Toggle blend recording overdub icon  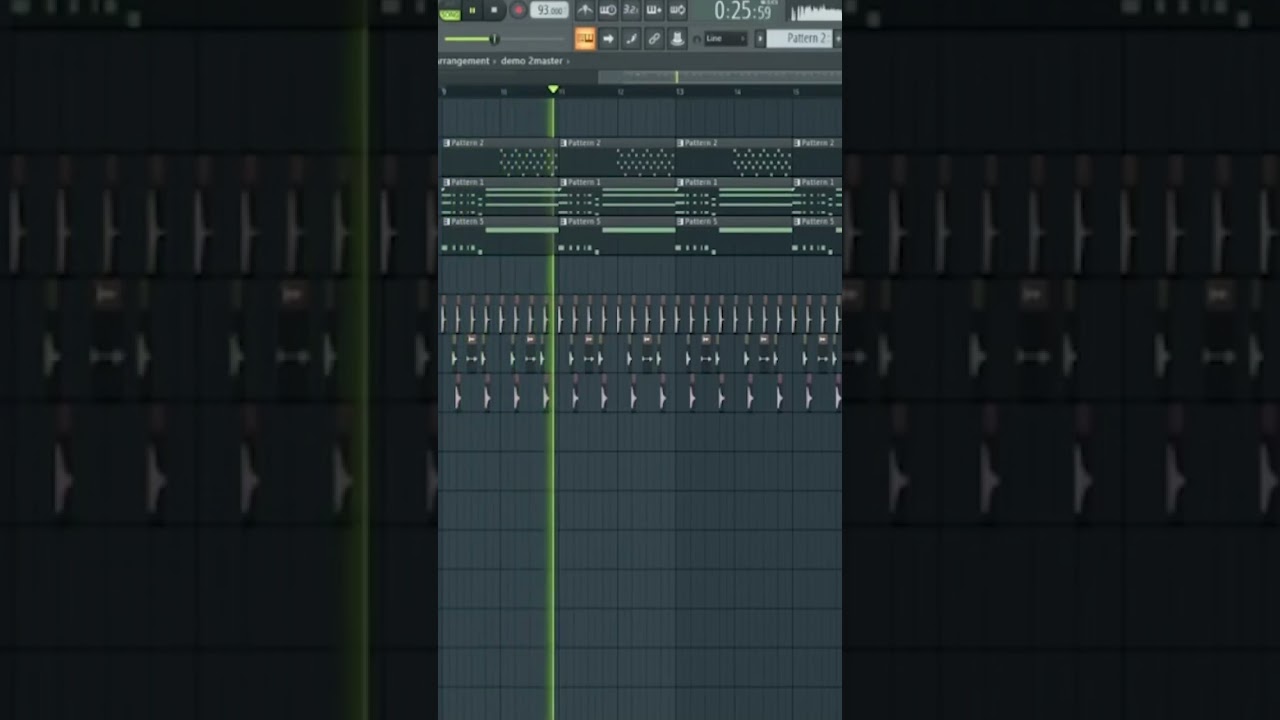click(x=654, y=10)
